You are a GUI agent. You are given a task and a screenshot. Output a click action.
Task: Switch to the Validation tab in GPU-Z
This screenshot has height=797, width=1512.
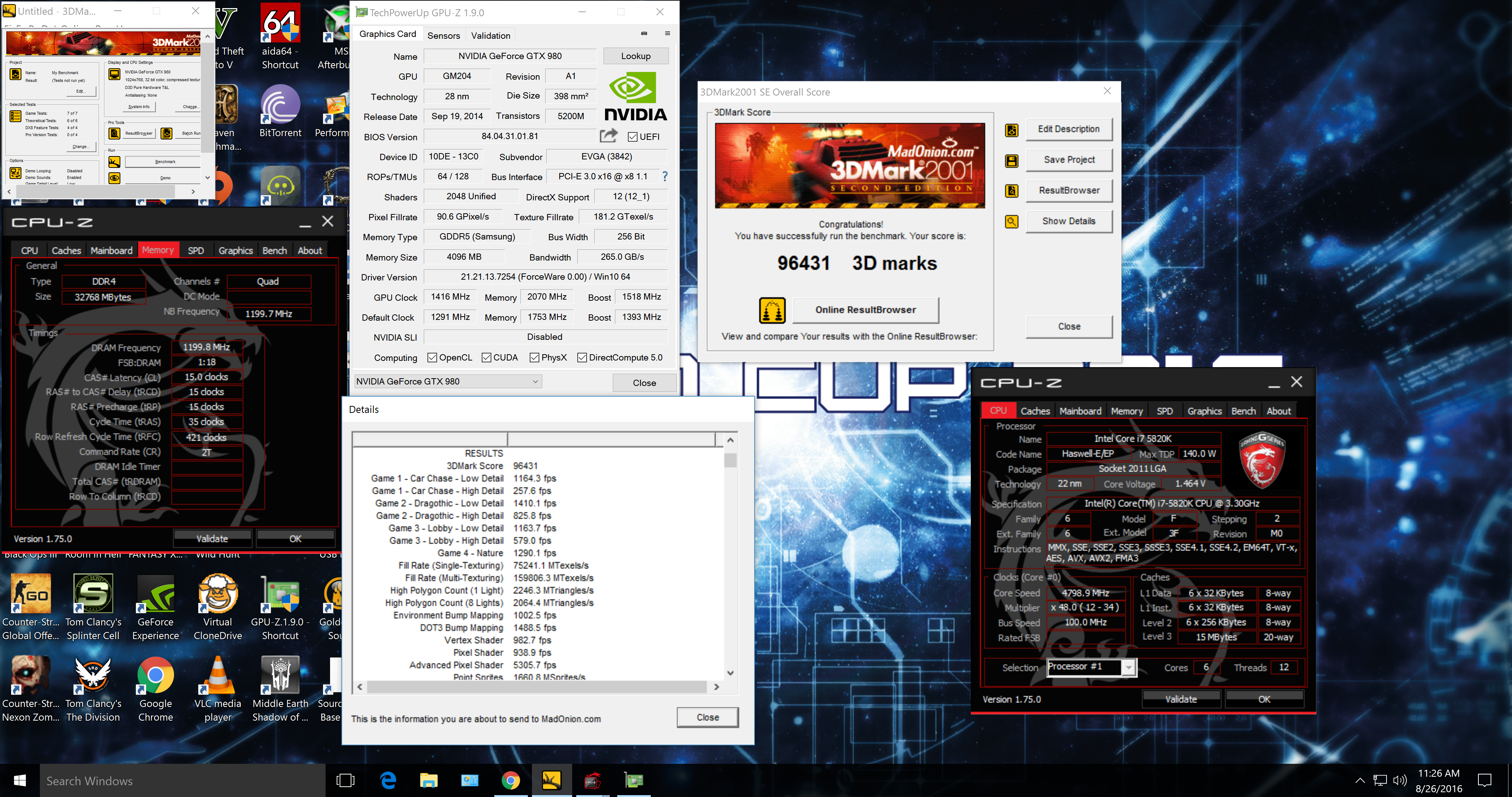tap(490, 35)
